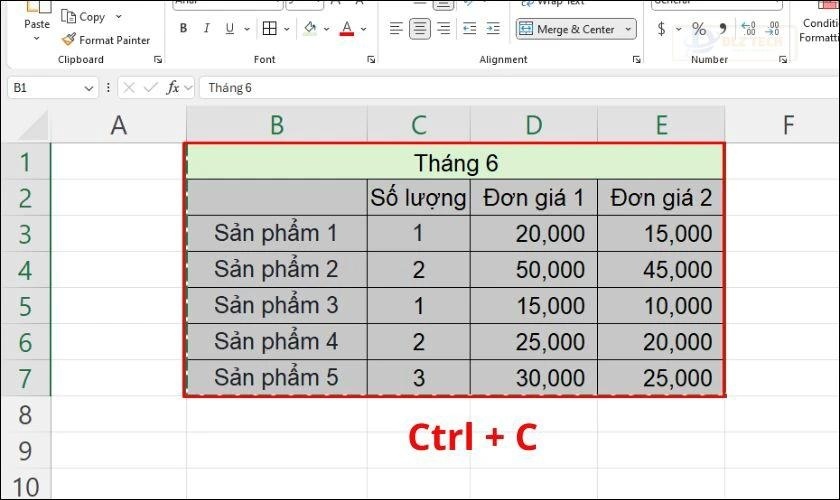Expand the Copy dropdown arrow

coord(118,17)
